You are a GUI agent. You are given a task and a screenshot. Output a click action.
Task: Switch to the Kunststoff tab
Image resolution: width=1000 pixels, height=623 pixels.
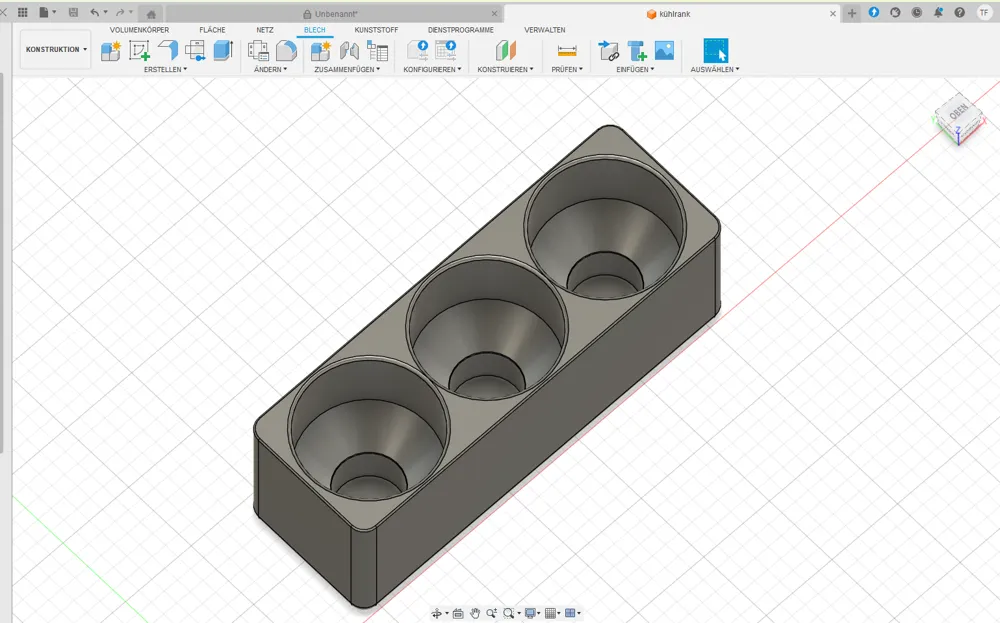[x=376, y=30]
